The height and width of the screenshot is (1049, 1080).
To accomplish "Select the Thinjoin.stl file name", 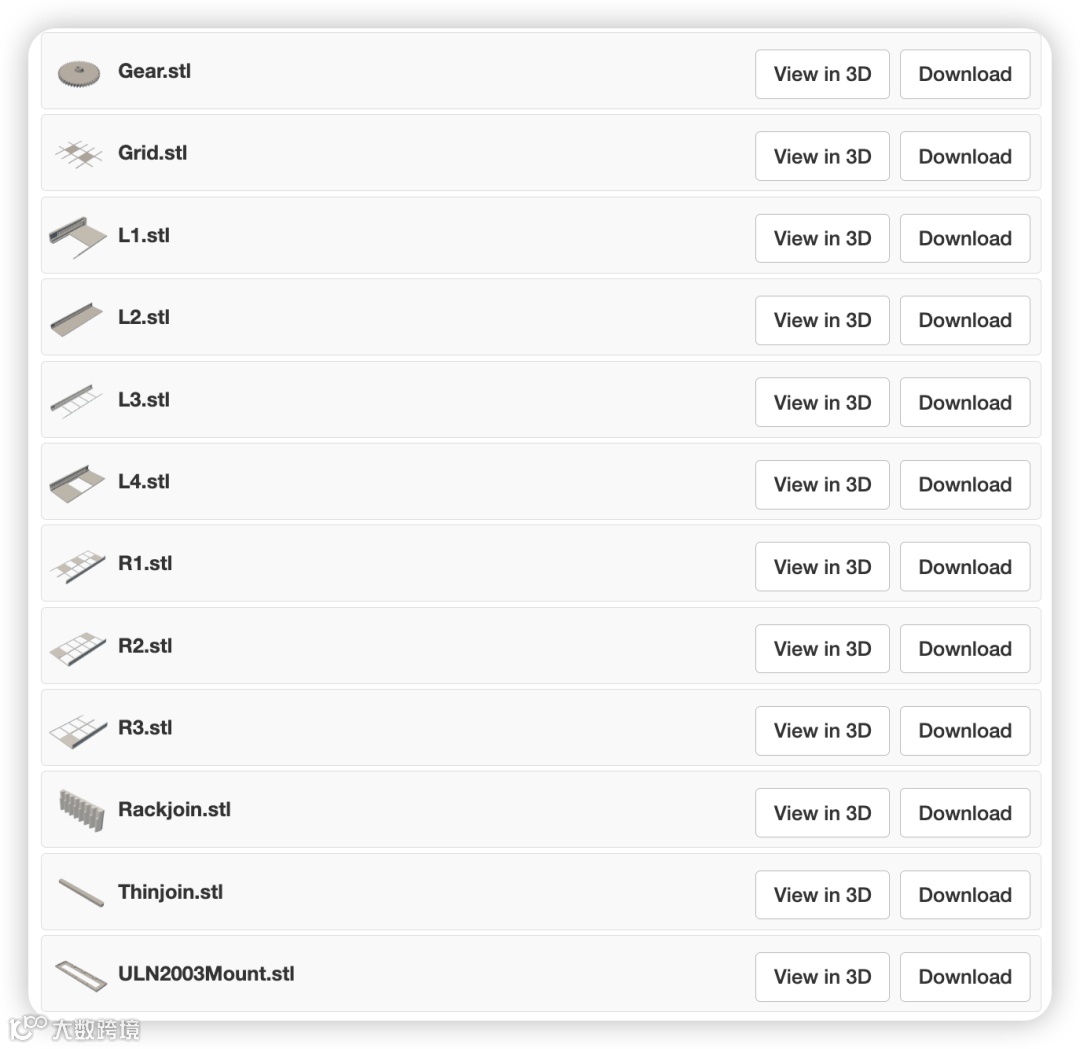I will pyautogui.click(x=170, y=892).
